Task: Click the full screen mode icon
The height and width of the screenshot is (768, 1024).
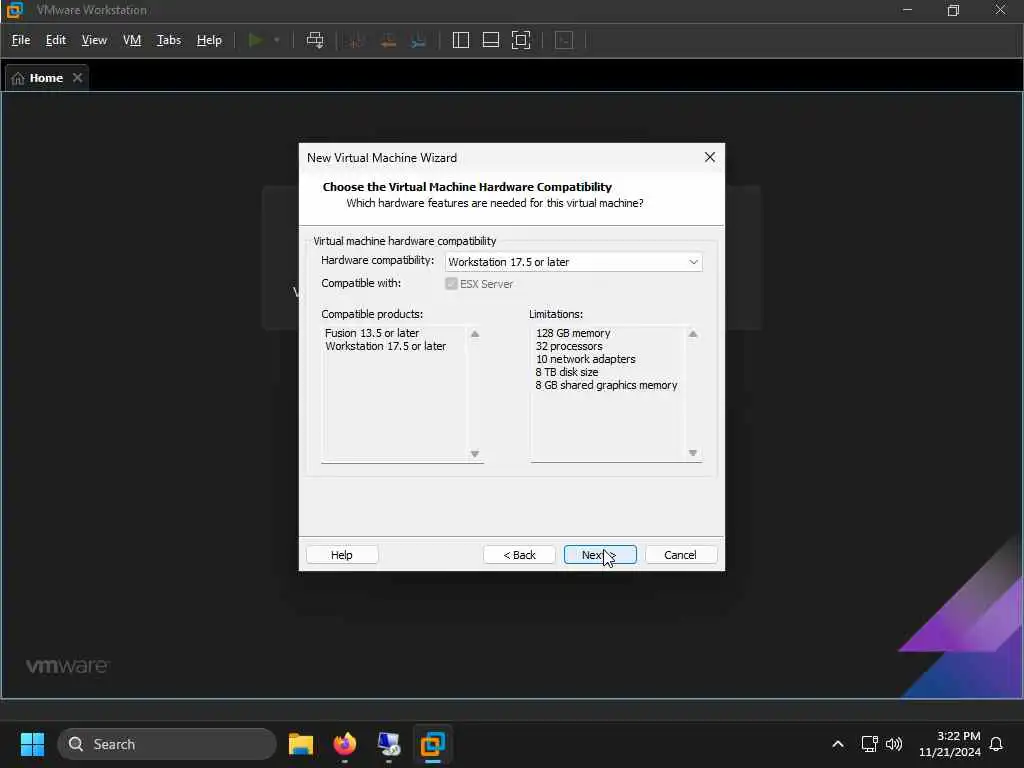Action: click(x=521, y=40)
